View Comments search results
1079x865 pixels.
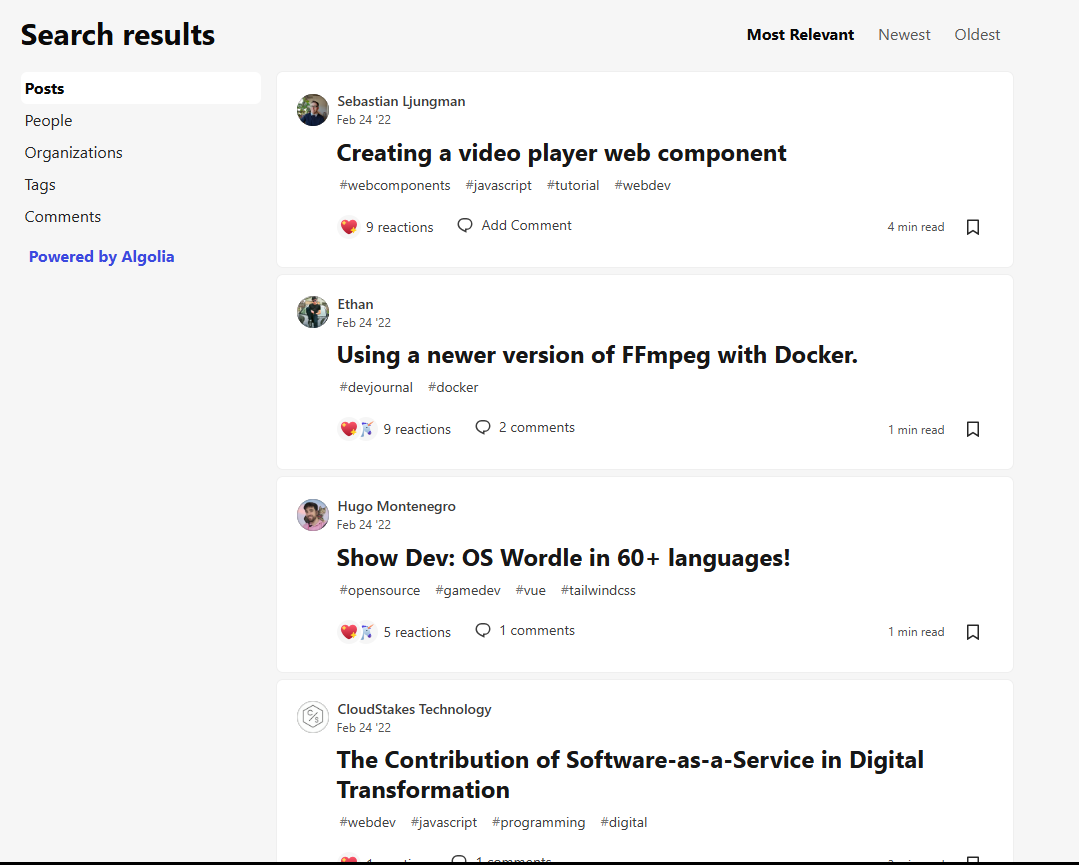pos(63,217)
